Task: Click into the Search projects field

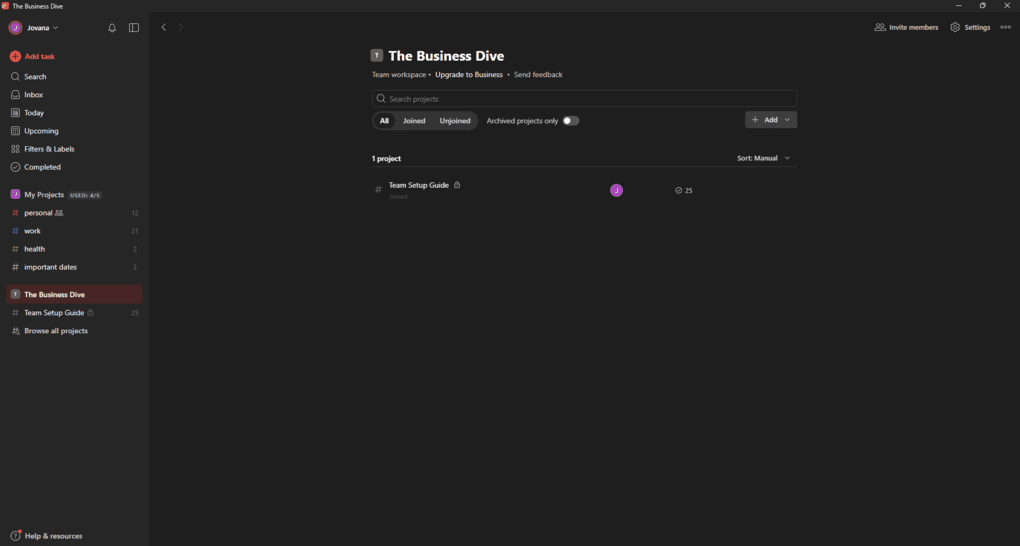Action: [x=585, y=99]
